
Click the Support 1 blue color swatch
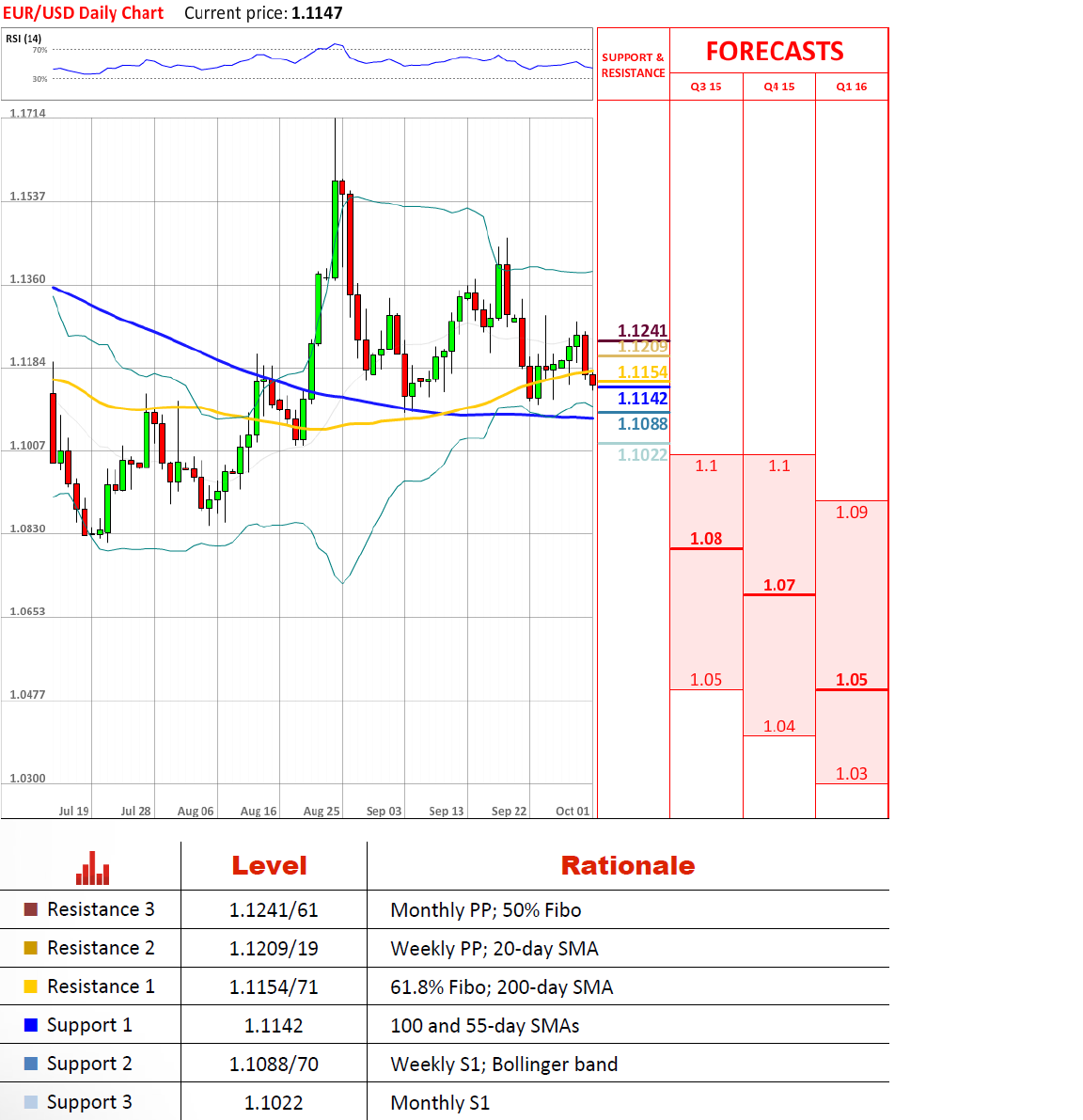coord(31,1025)
